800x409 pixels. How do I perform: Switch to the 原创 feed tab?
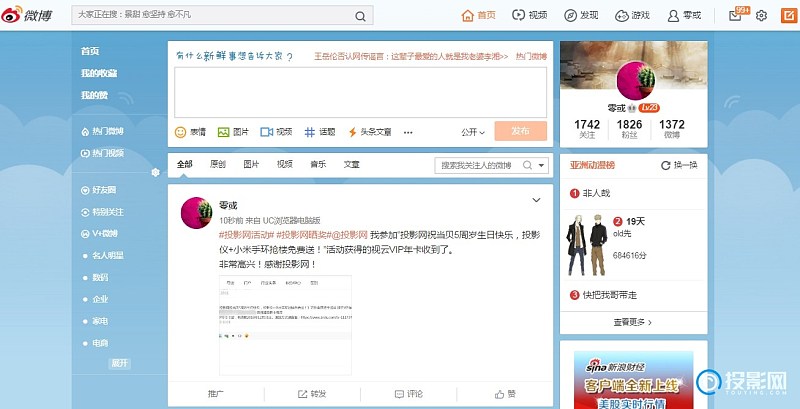[x=217, y=164]
